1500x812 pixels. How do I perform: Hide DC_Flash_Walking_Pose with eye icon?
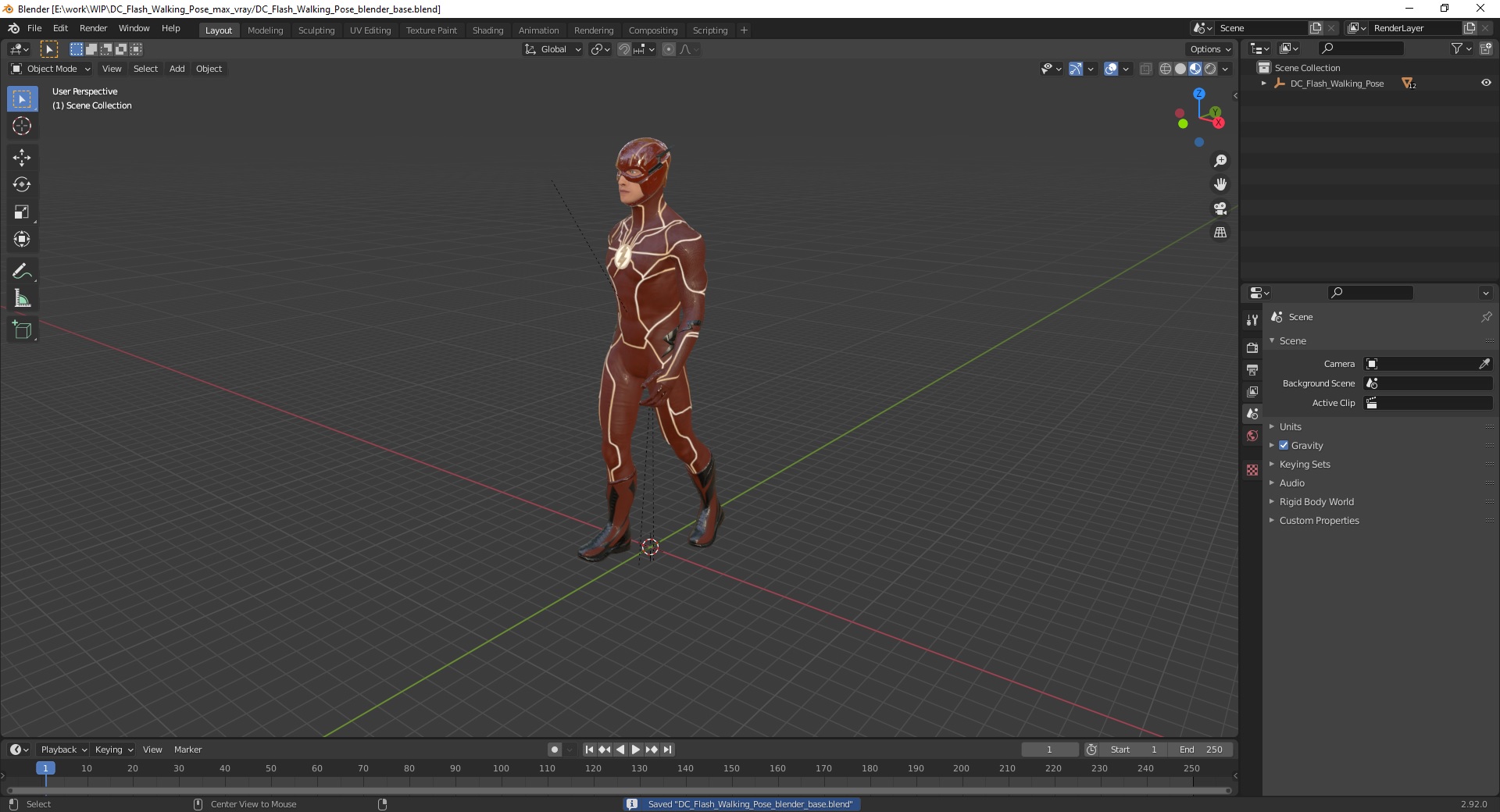coord(1486,84)
